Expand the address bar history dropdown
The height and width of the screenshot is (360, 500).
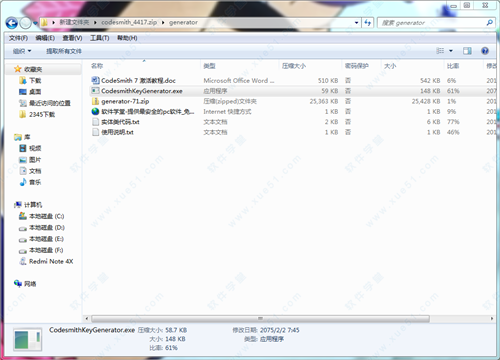click(x=357, y=23)
